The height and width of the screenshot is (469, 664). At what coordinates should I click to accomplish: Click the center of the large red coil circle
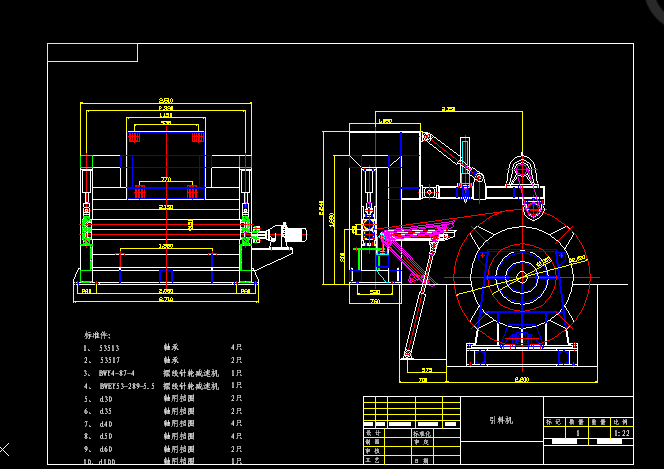tap(522, 277)
